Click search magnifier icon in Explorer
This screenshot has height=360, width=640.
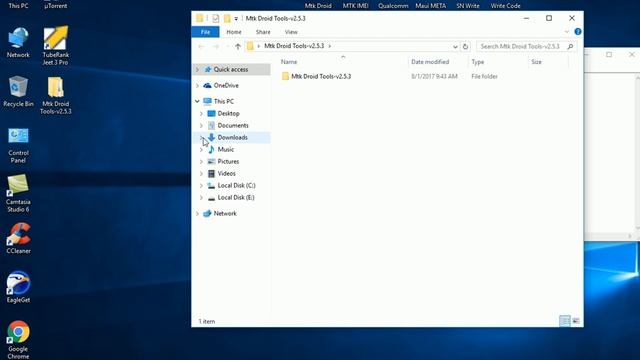tap(570, 47)
